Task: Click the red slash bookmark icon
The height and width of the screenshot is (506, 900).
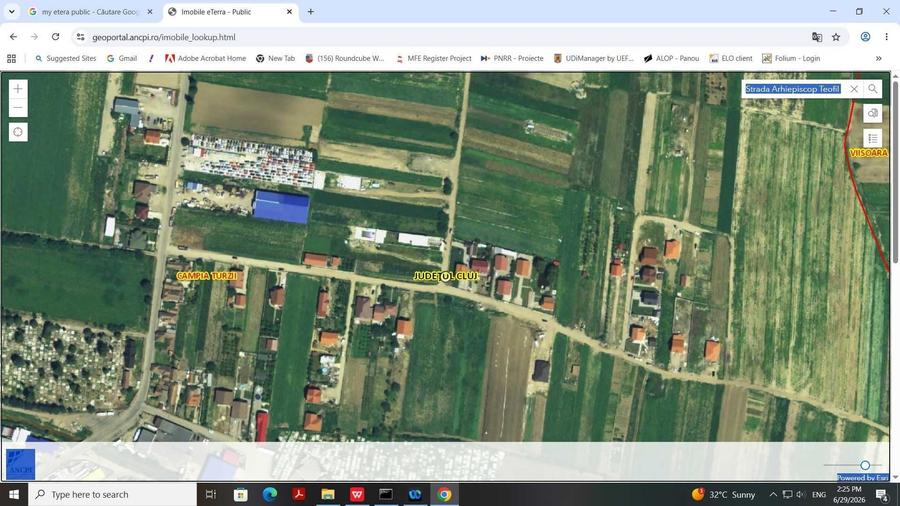Action: (x=151, y=59)
